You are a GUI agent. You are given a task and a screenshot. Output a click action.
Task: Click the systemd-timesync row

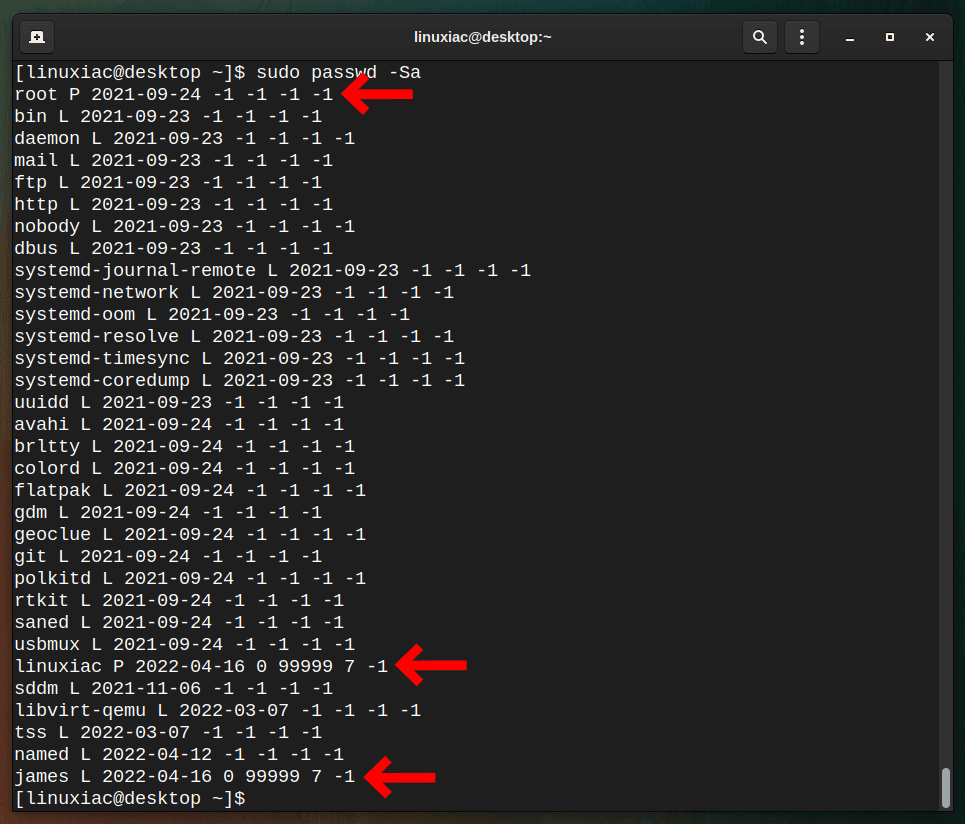click(x=239, y=359)
